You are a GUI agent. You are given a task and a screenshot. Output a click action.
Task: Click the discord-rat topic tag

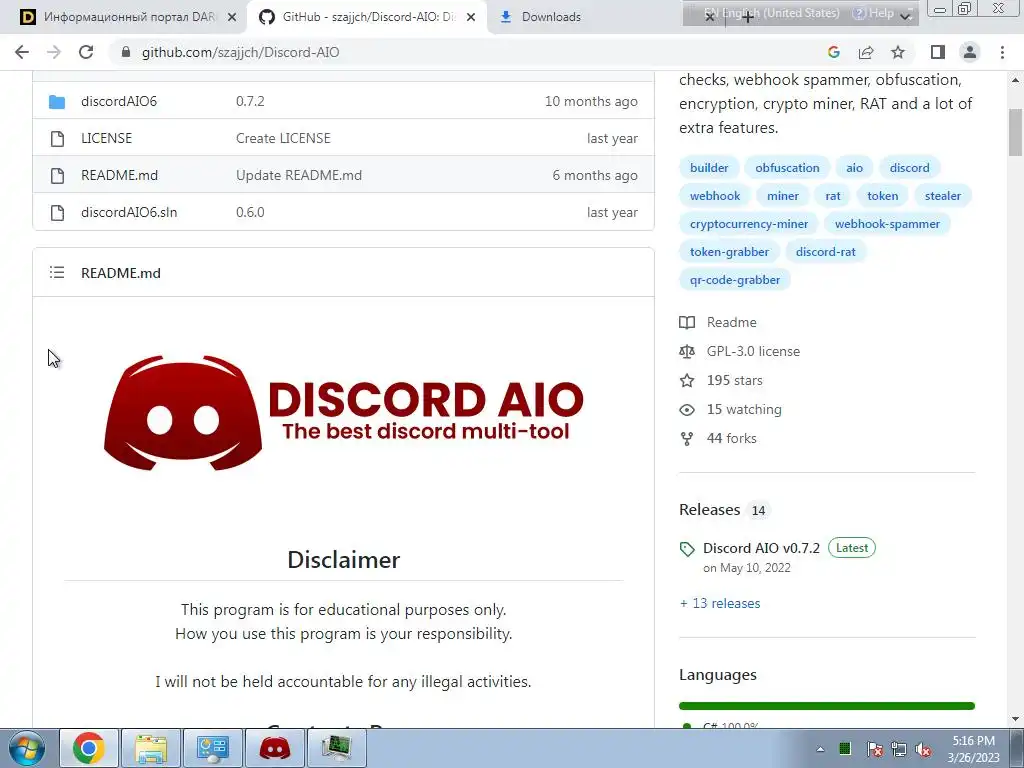click(825, 252)
